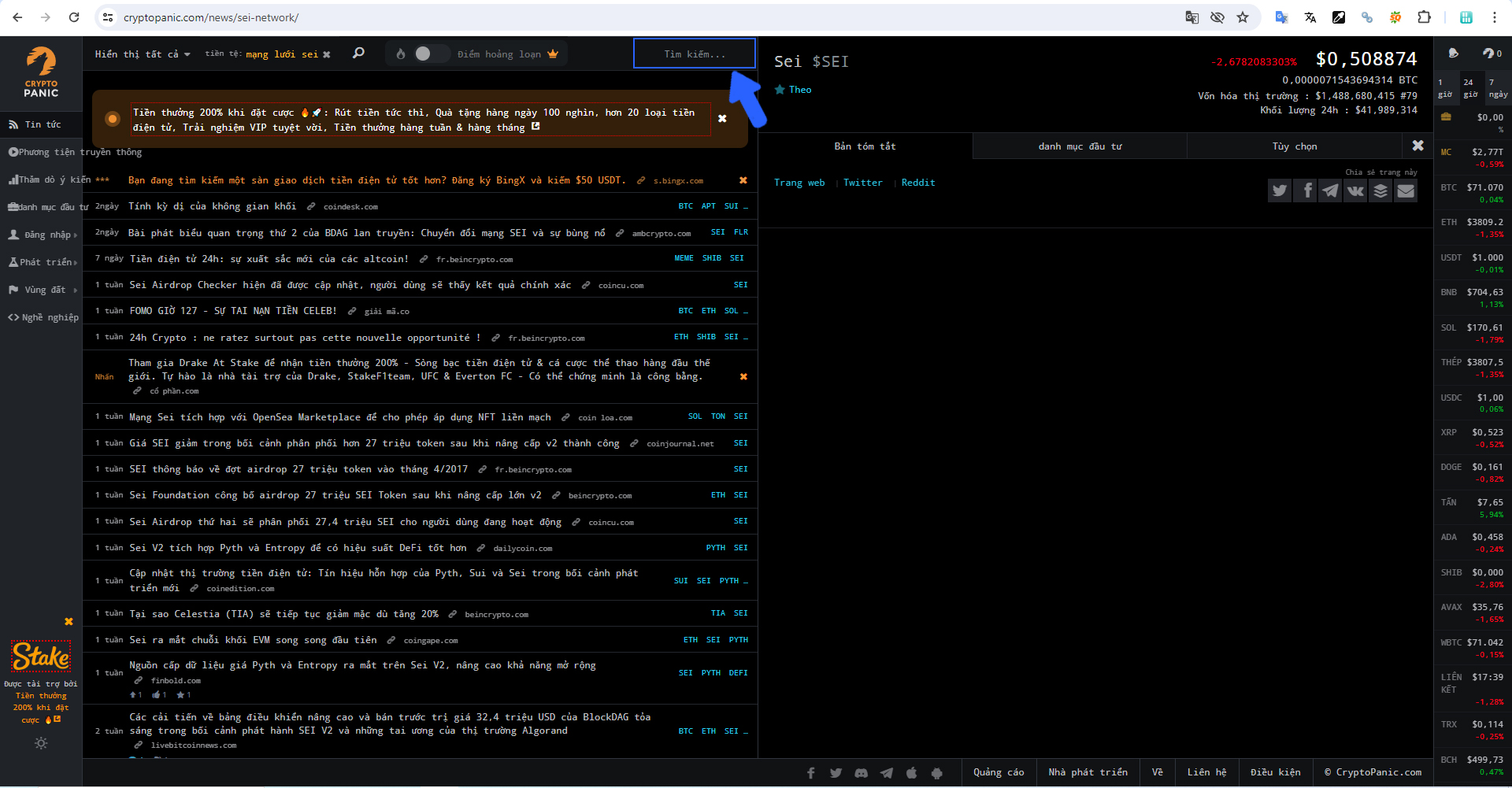Open the footer Android app icon
This screenshot has height=788, width=1512.
(x=937, y=773)
